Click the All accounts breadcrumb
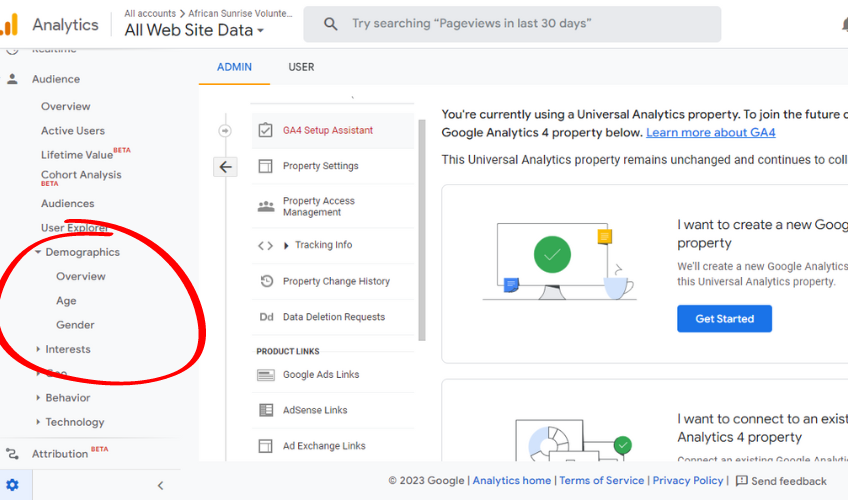Image resolution: width=848 pixels, height=500 pixels. click(x=150, y=14)
